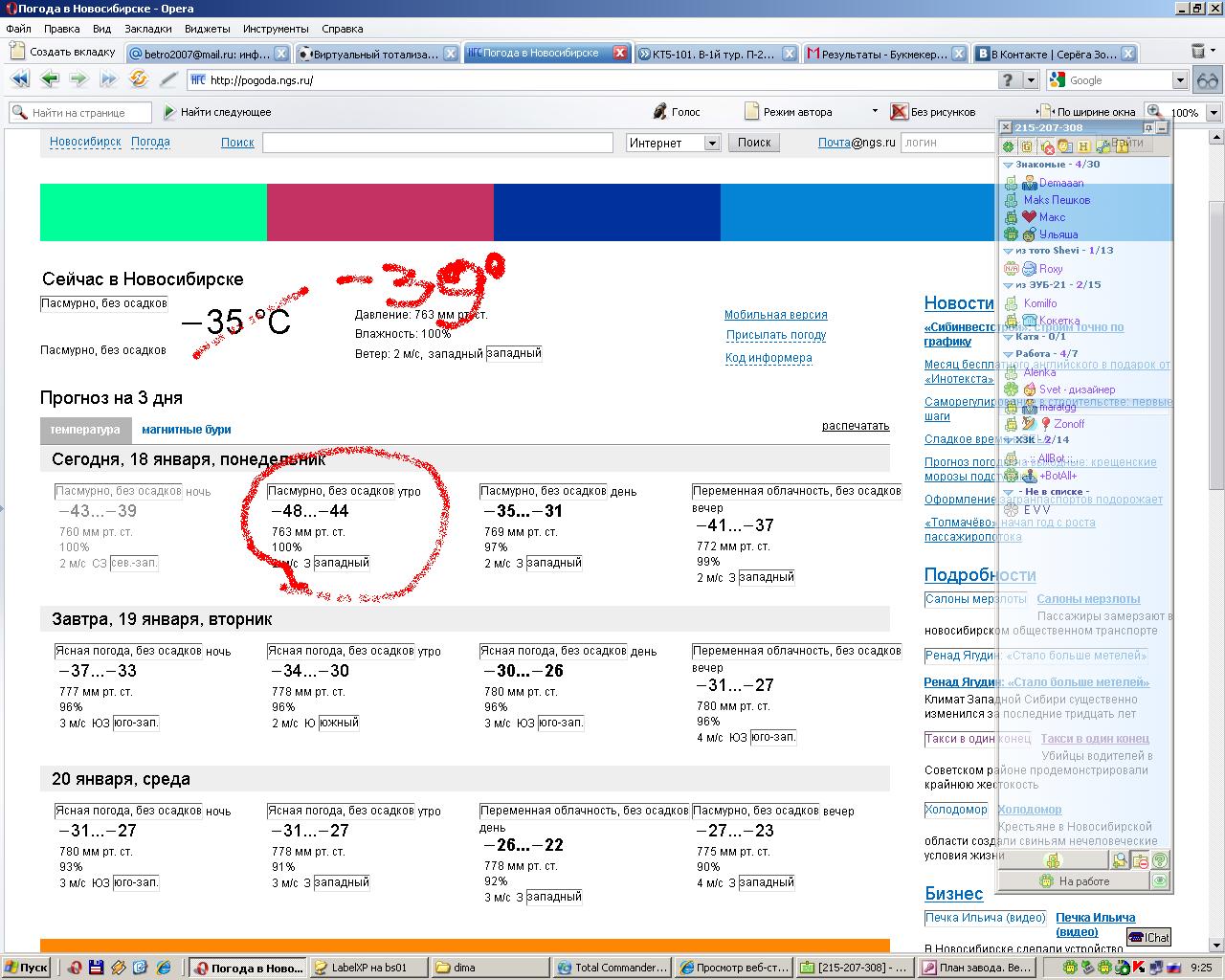Click the messenger help question icon
This screenshot has width=1225, height=980.
pos(1160,860)
